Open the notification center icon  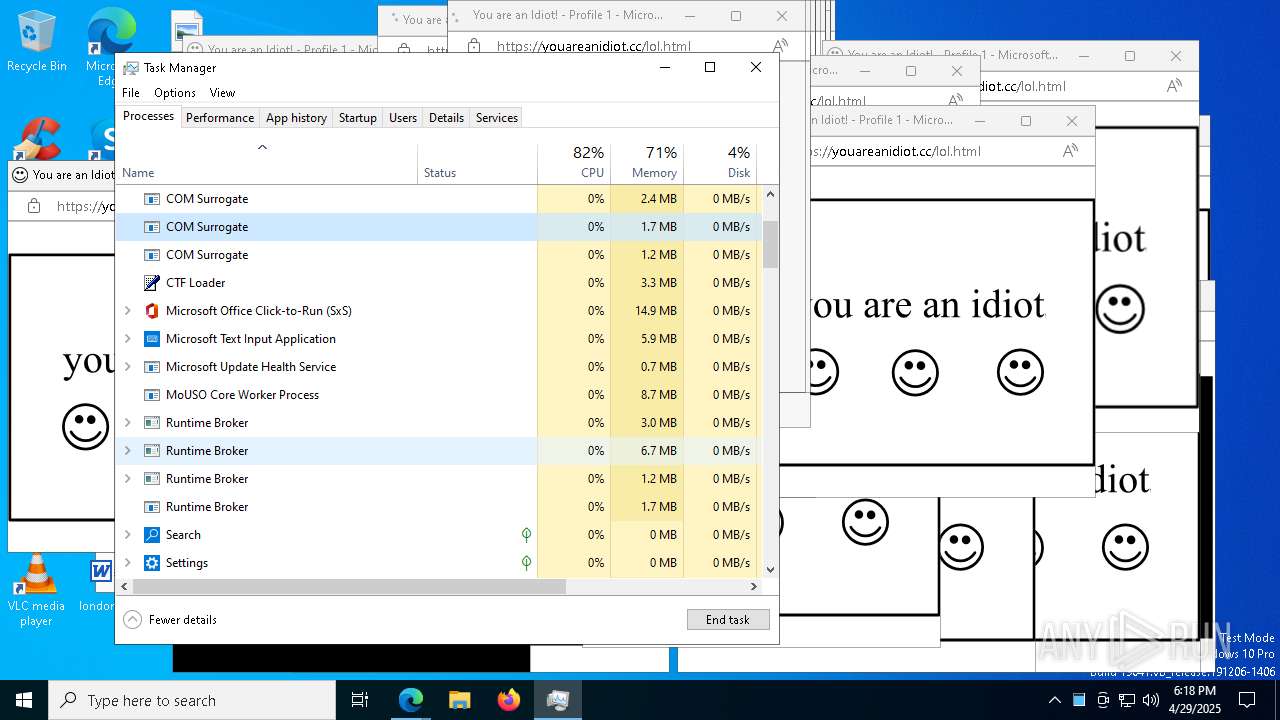pyautogui.click(x=1247, y=700)
